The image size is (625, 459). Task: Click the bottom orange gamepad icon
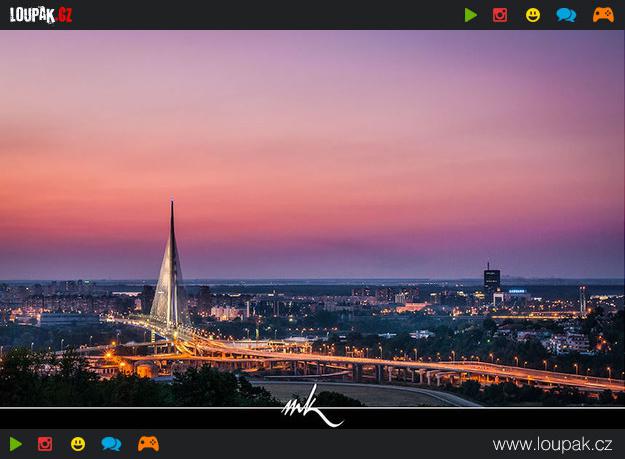[148, 444]
